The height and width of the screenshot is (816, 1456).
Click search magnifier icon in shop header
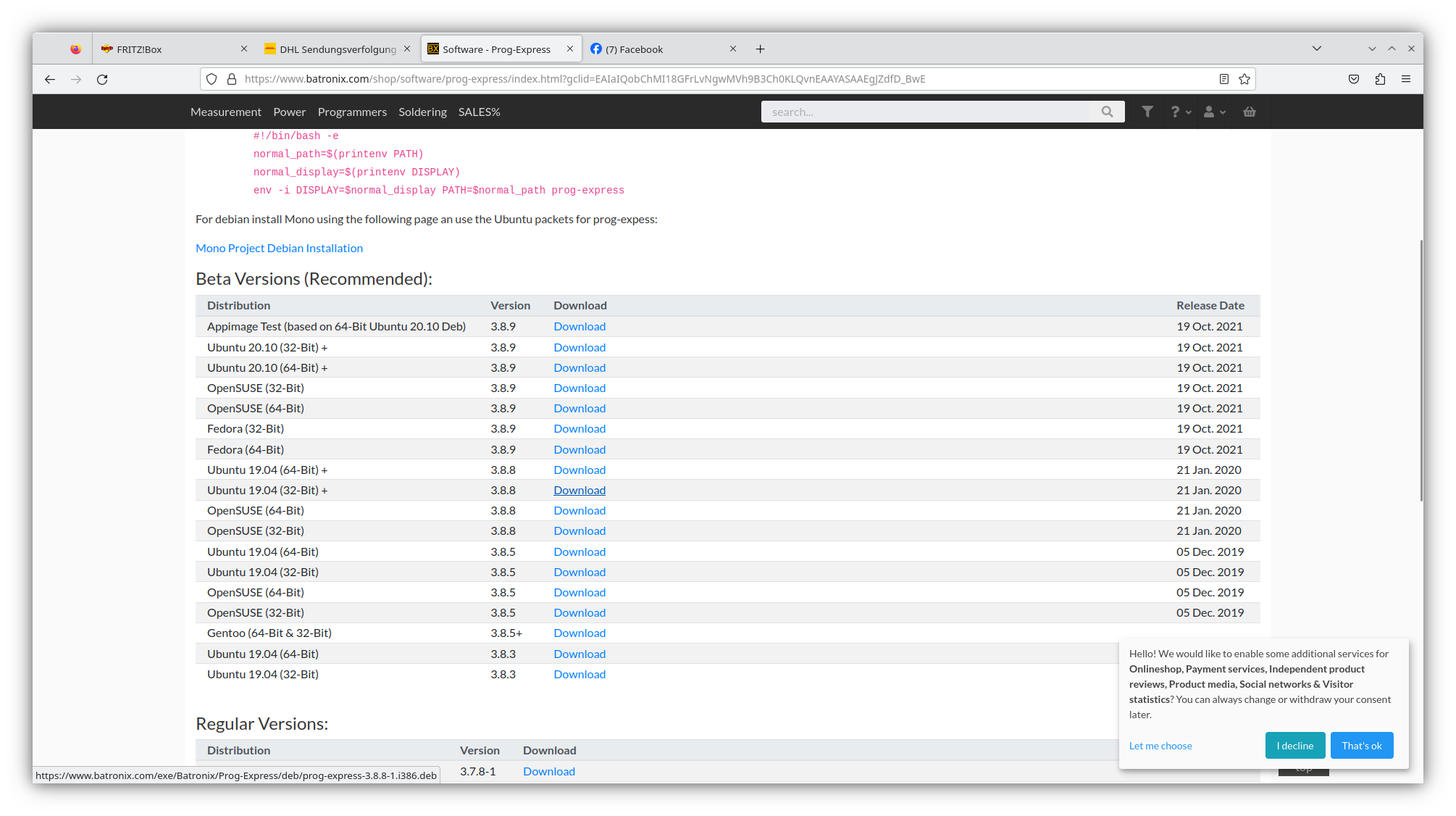(1107, 112)
